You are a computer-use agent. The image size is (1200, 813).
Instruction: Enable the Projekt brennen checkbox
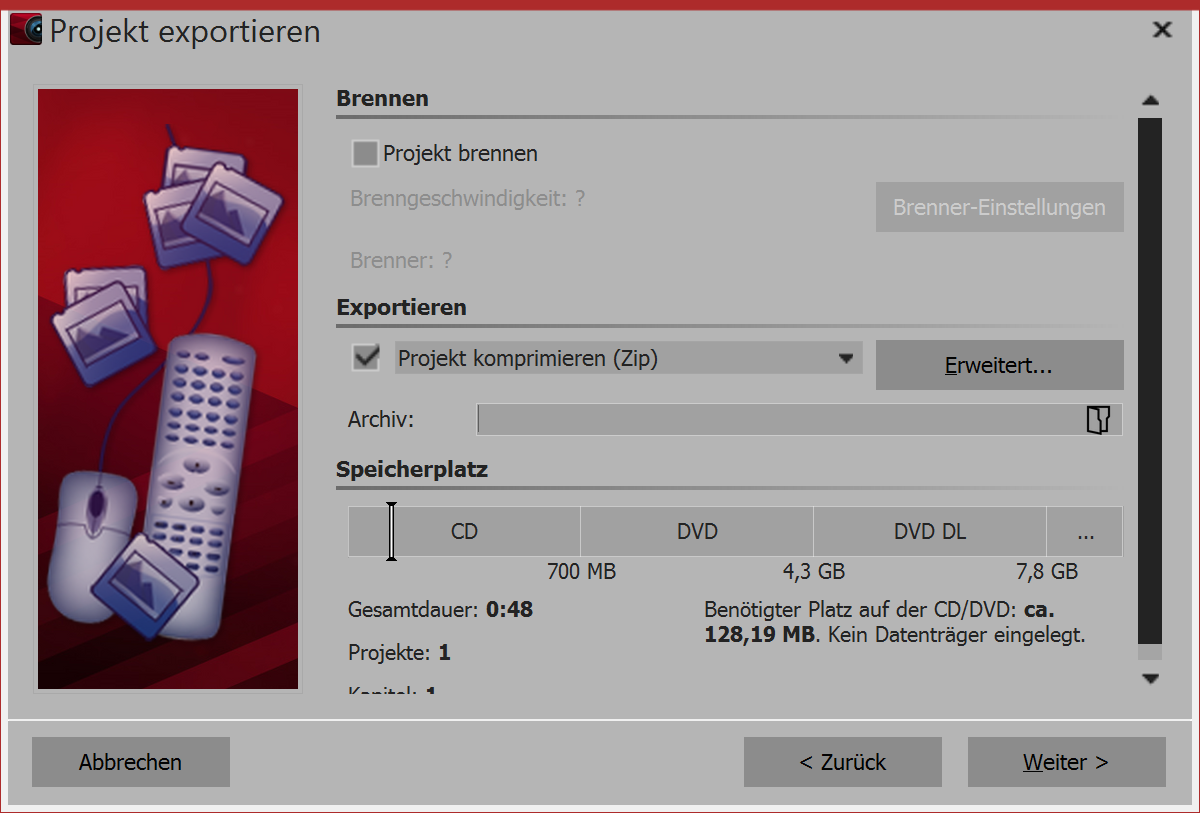[365, 153]
